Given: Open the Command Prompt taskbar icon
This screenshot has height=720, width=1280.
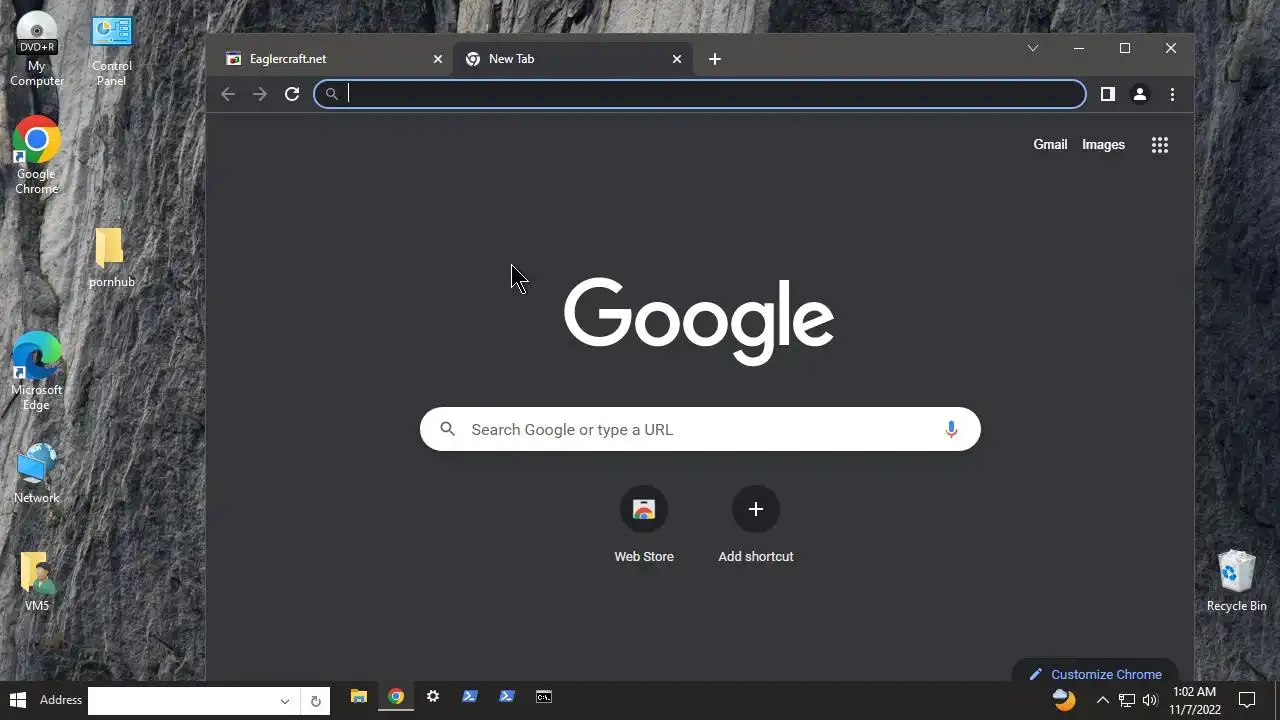Looking at the screenshot, I should [544, 697].
